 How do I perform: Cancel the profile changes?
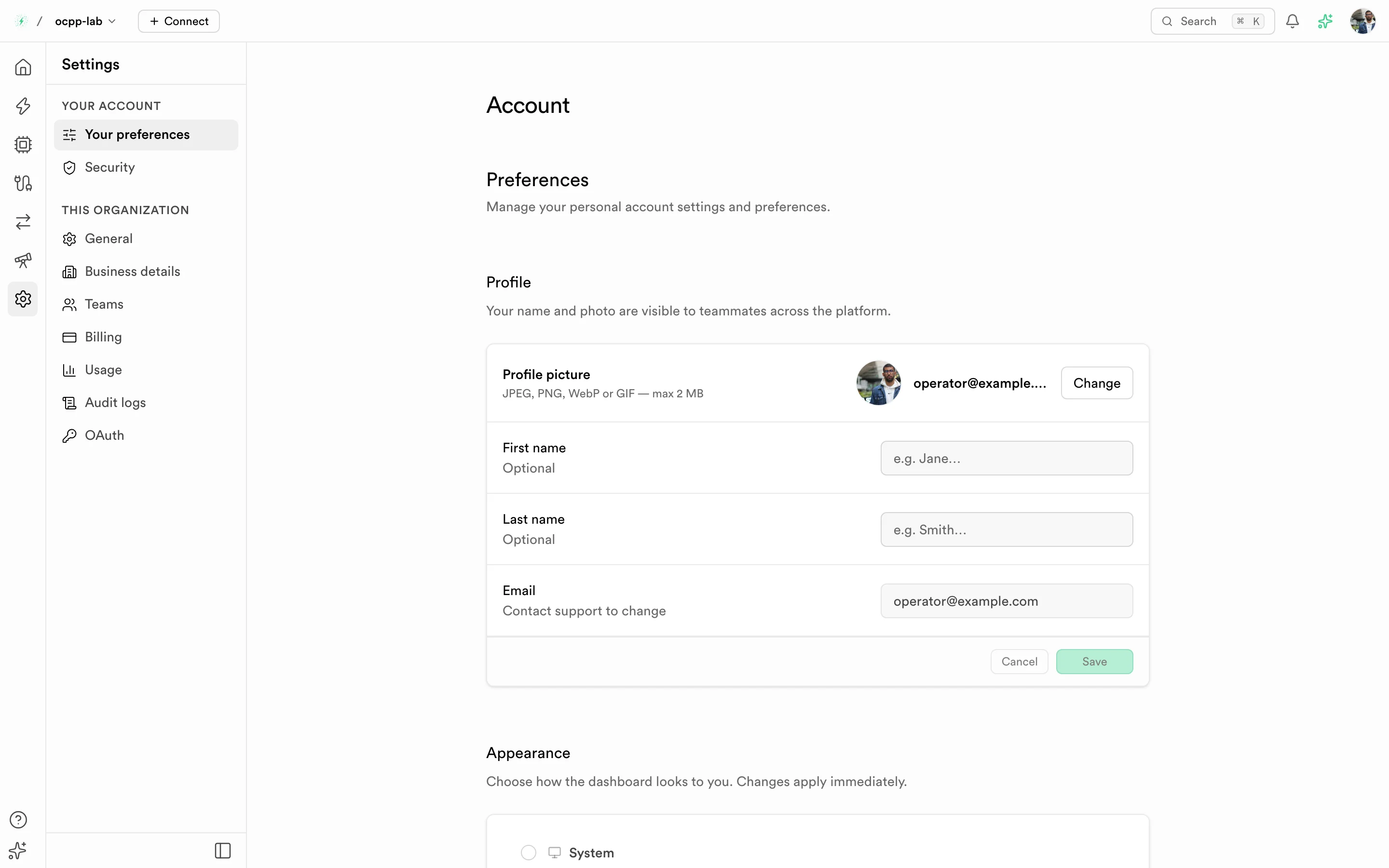pos(1019,661)
